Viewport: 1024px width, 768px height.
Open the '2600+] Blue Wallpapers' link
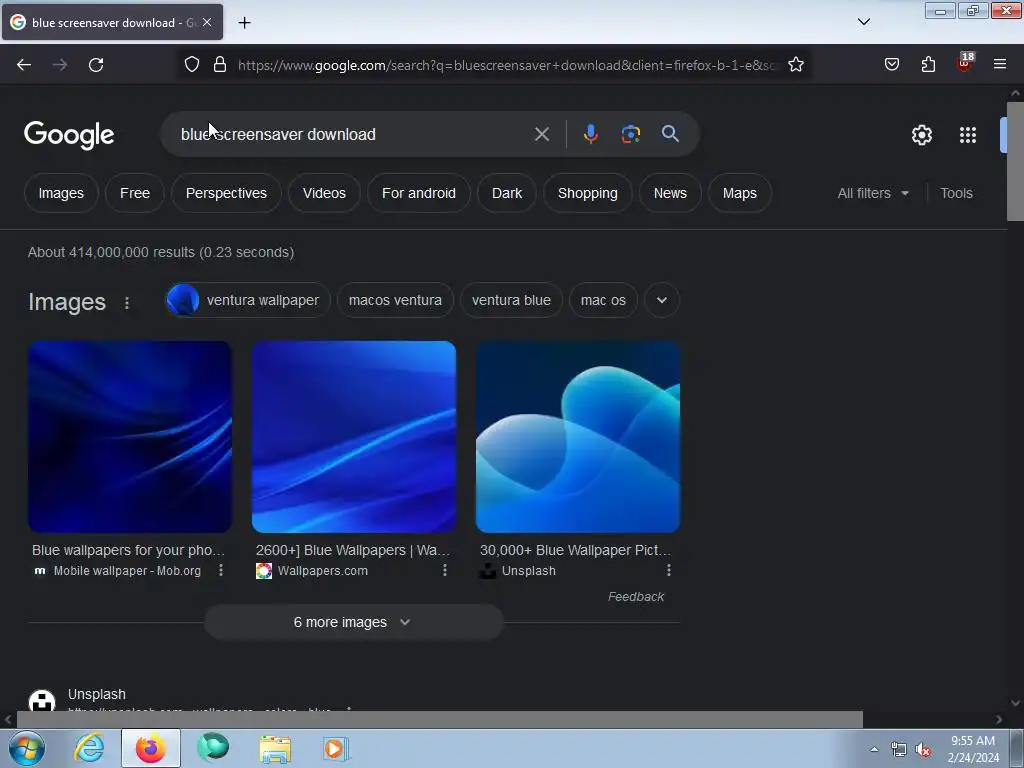coord(353,550)
